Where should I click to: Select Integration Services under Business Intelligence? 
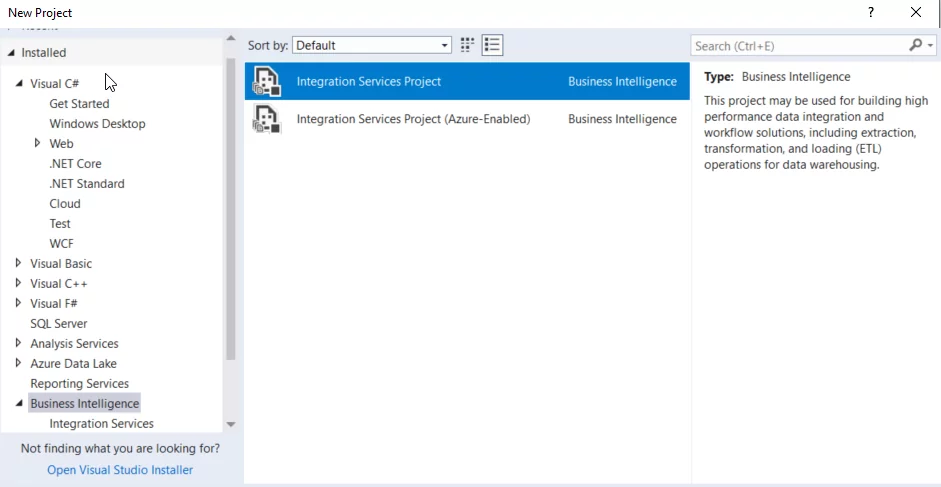pos(101,423)
